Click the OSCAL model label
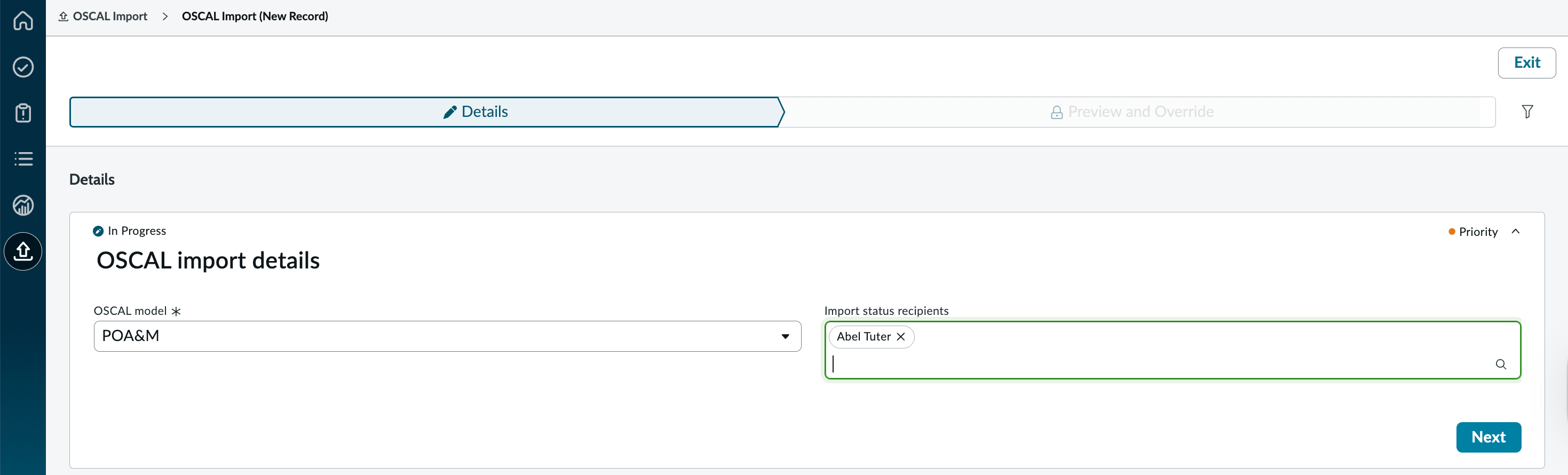This screenshot has height=475, width=1568. click(x=130, y=311)
